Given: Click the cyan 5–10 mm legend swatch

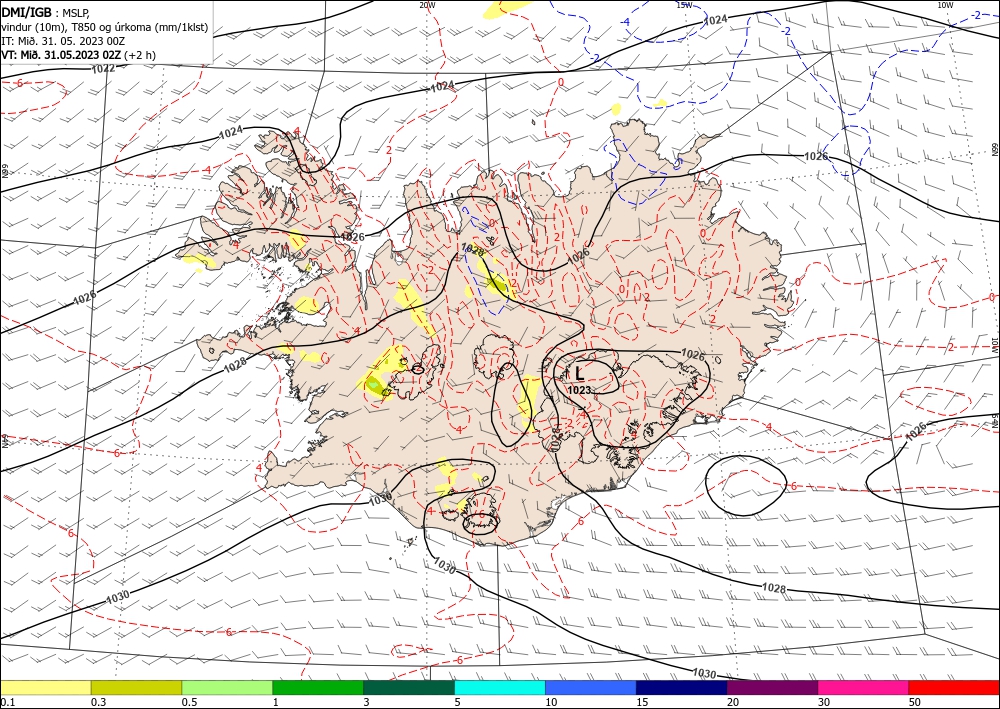Looking at the screenshot, I should point(499,687).
